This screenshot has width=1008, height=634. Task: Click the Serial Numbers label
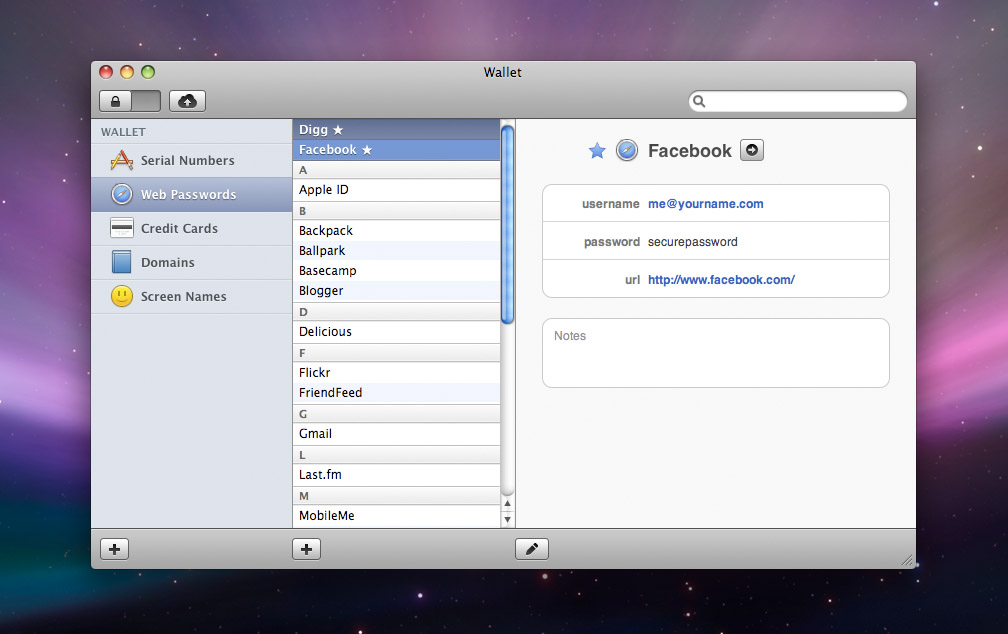point(188,161)
